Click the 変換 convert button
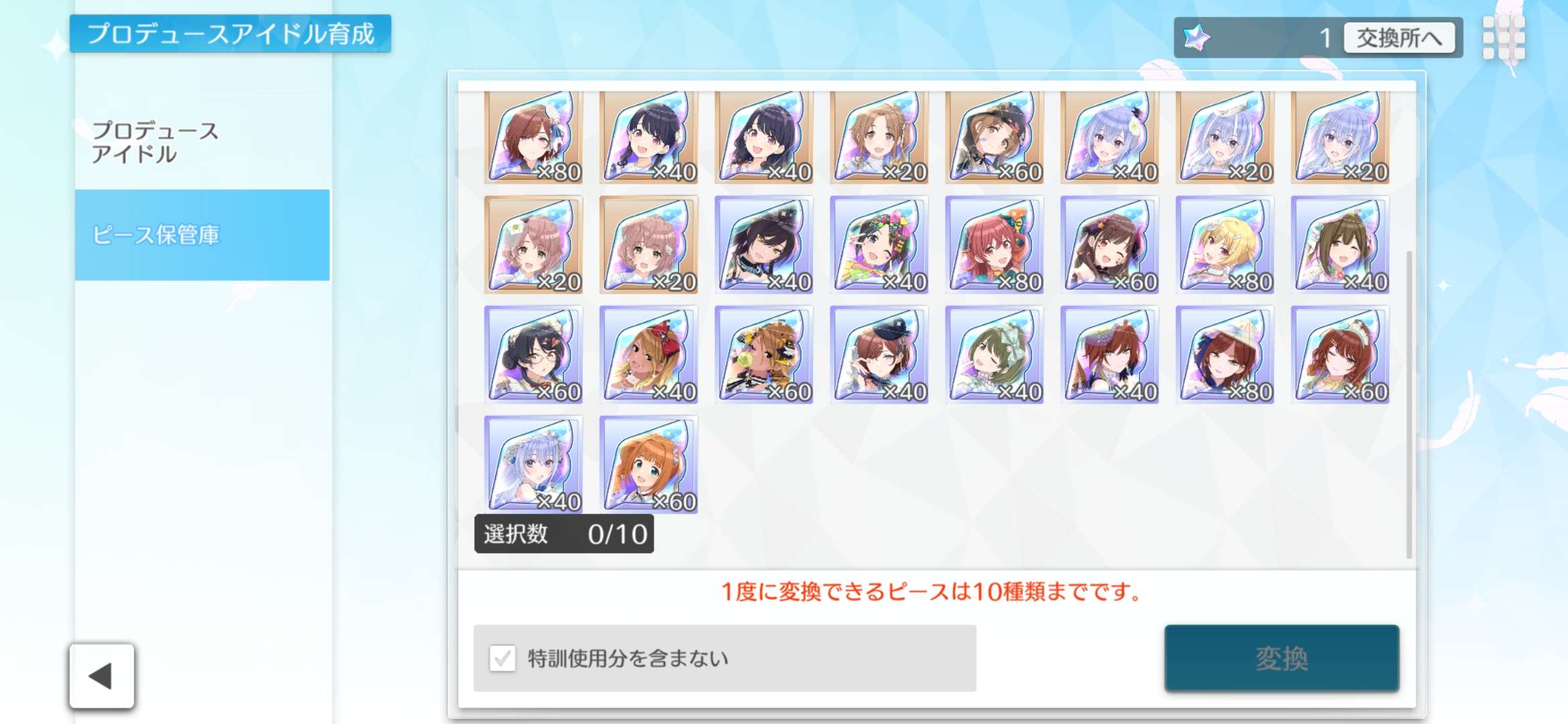1568x724 pixels. tap(1281, 658)
